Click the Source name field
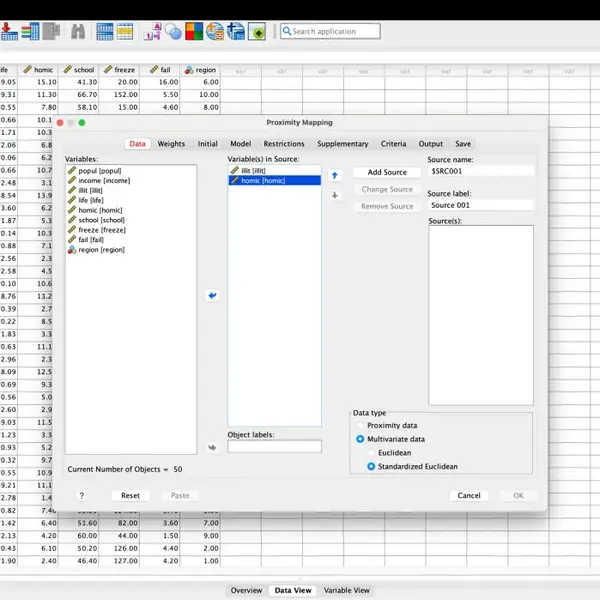Viewport: 600px width, 600px height. point(481,171)
